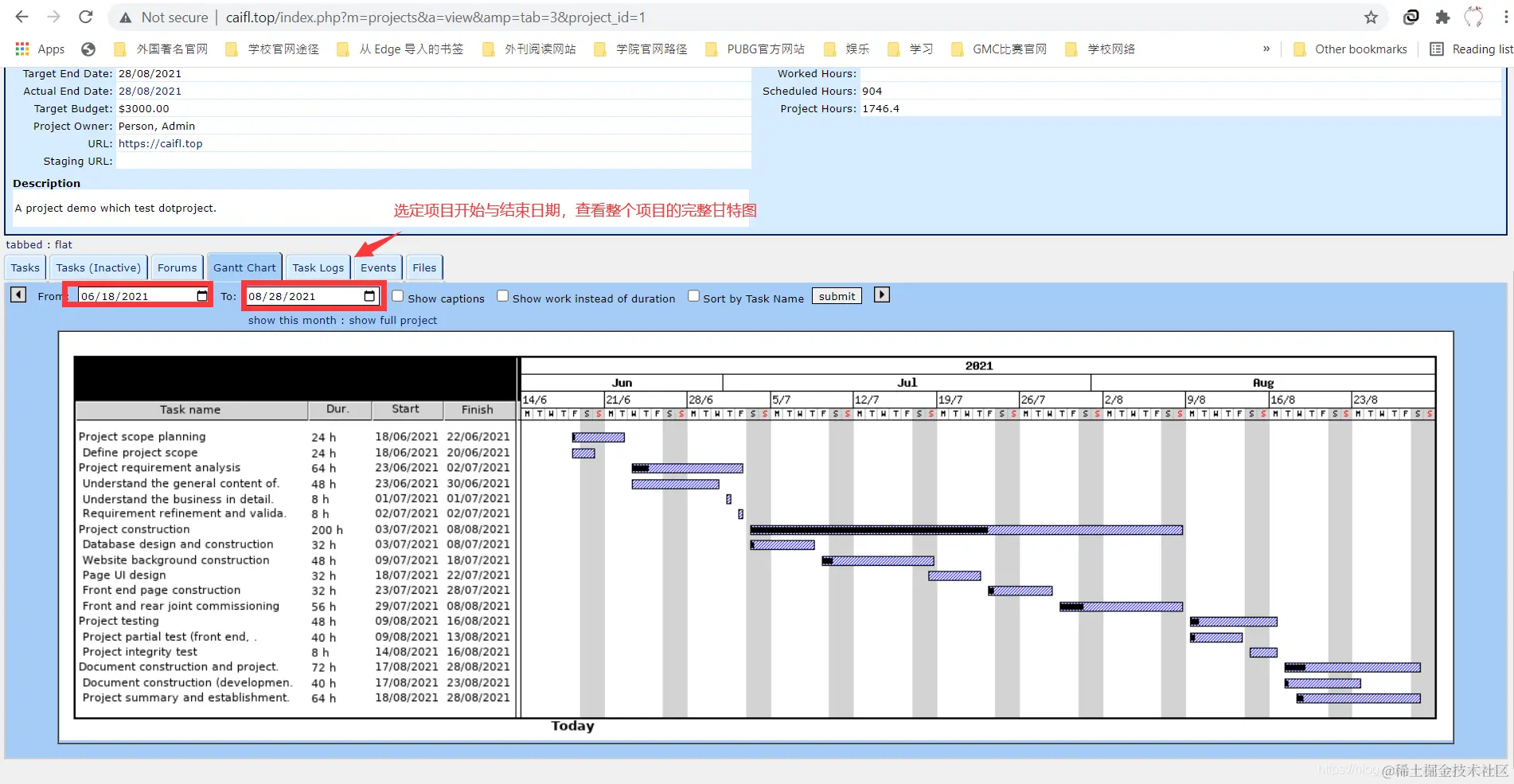Open the Other bookmarks folder
The height and width of the screenshot is (784, 1514).
click(1350, 49)
